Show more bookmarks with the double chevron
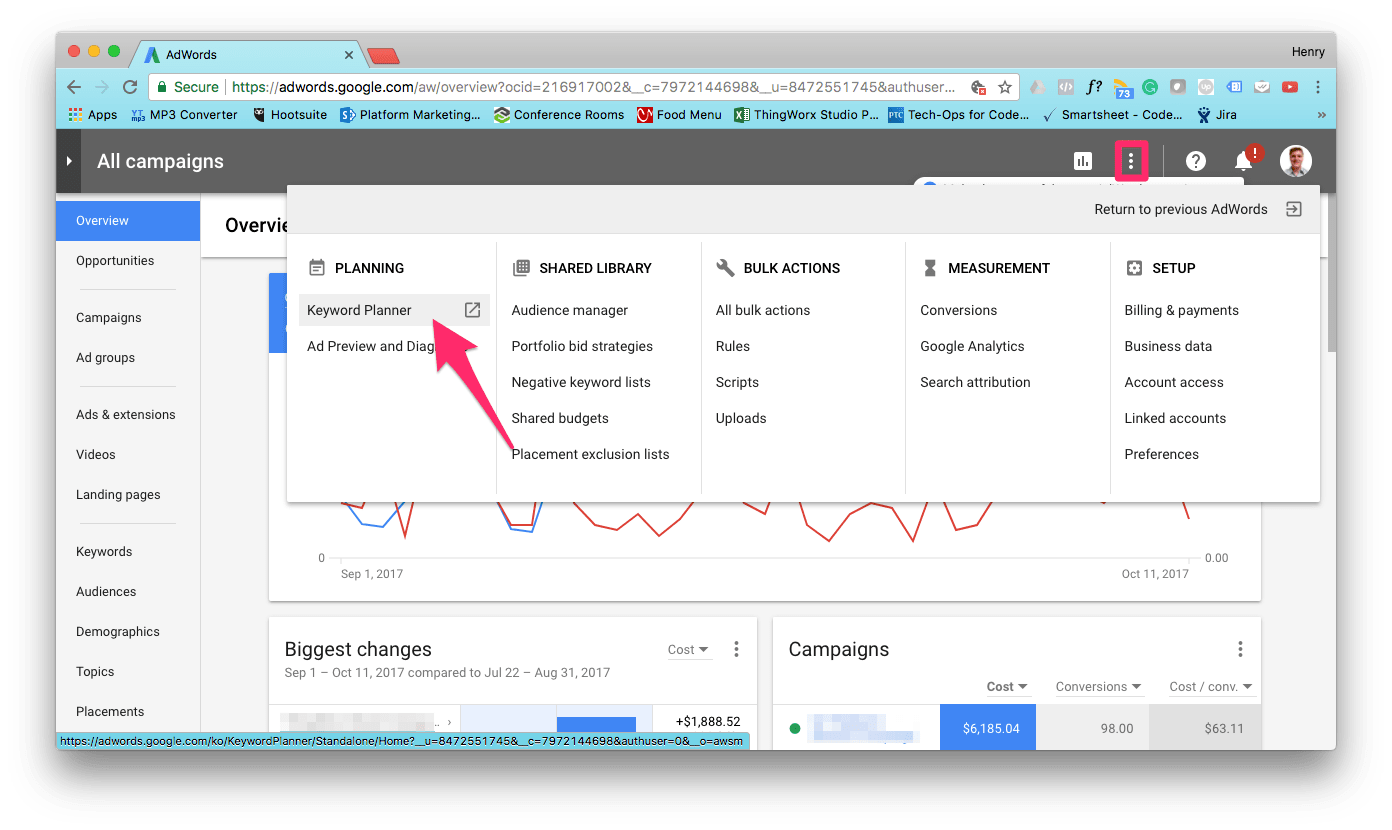The image size is (1392, 830). pyautogui.click(x=1321, y=115)
